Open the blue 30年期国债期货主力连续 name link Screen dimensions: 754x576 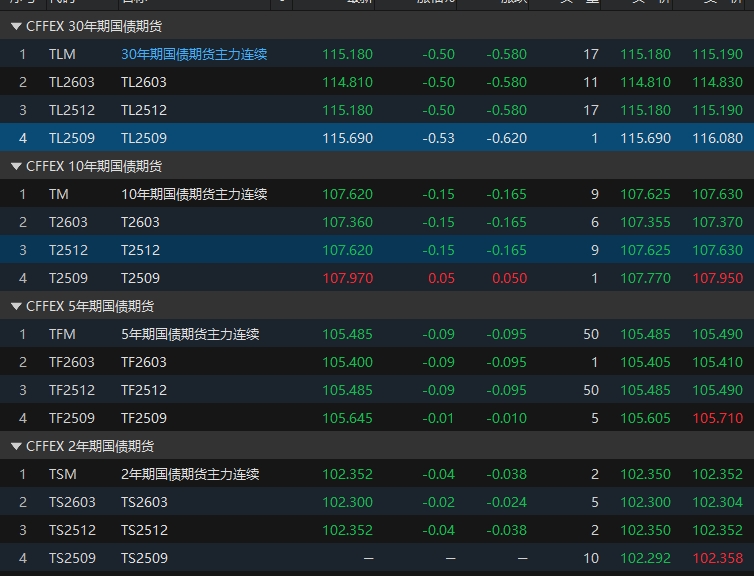194,54
